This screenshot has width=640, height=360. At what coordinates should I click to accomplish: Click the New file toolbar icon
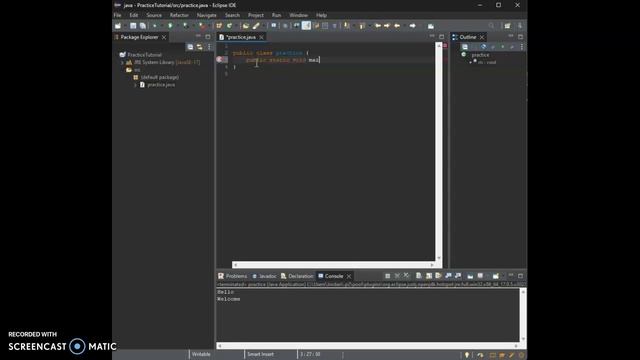click(x=118, y=26)
